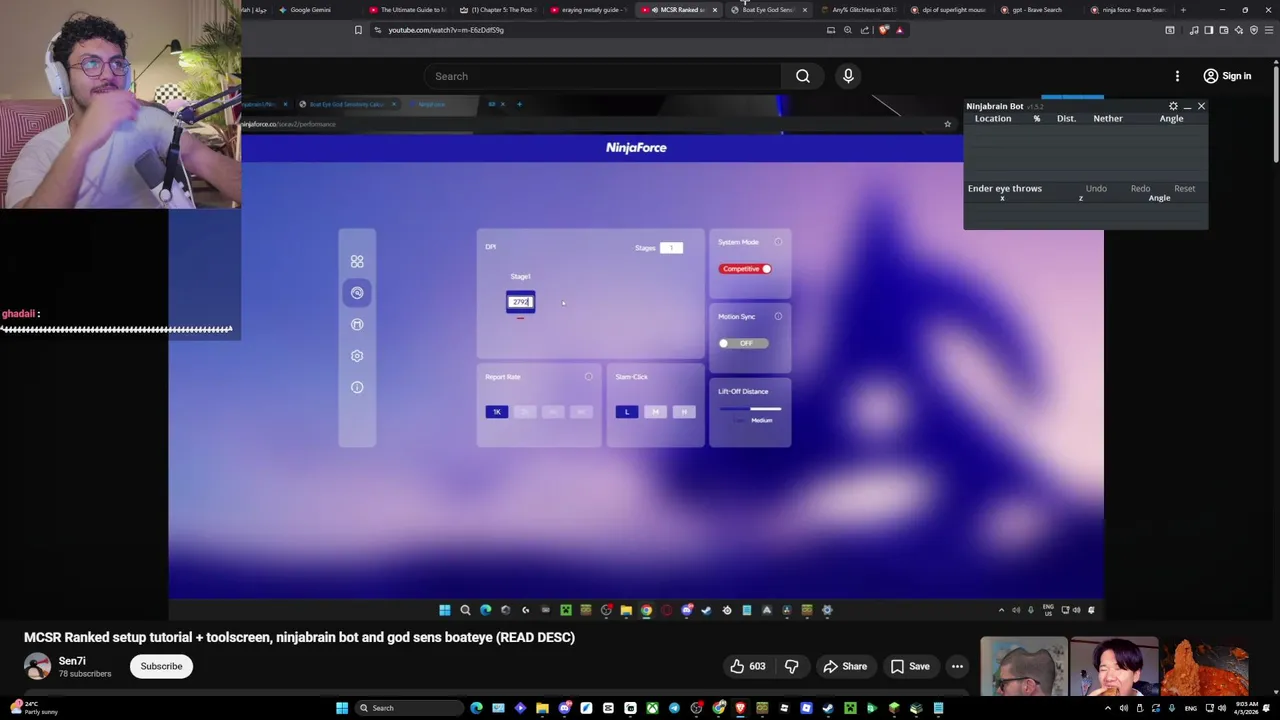
Task: Toggle Motion Sync OFF switch
Action: coord(744,343)
